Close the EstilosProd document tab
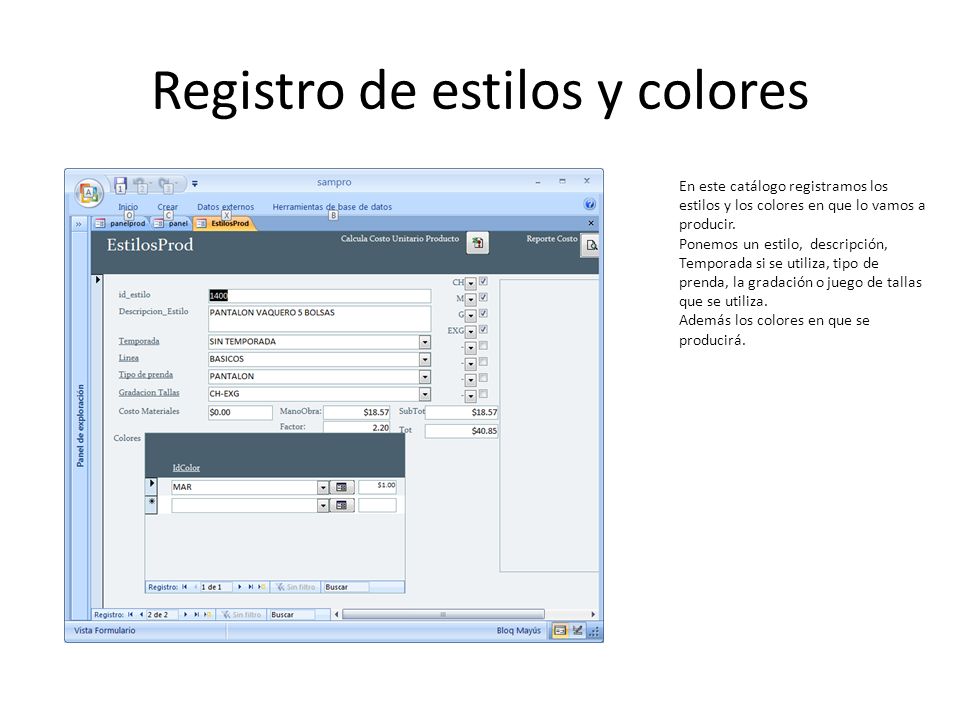 591,223
